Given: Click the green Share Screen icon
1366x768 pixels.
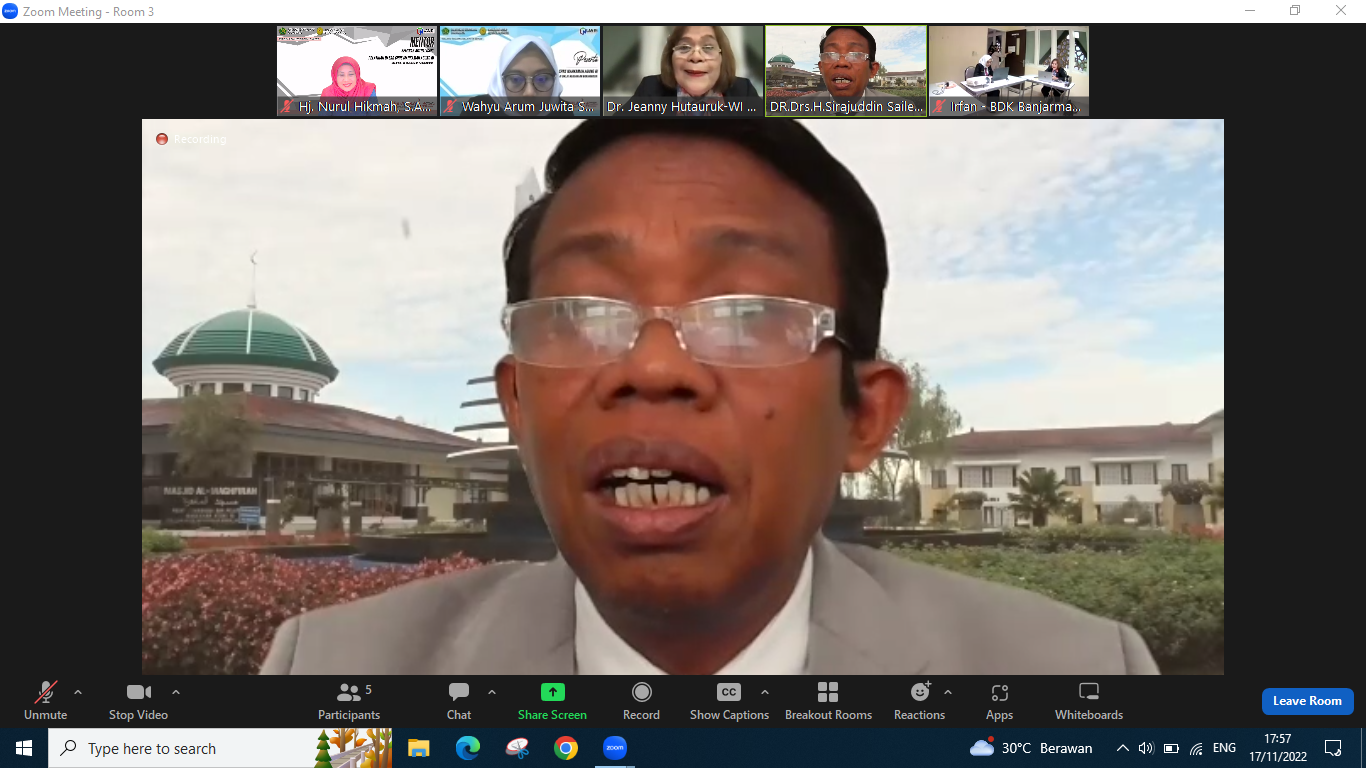Looking at the screenshot, I should coord(552,693).
